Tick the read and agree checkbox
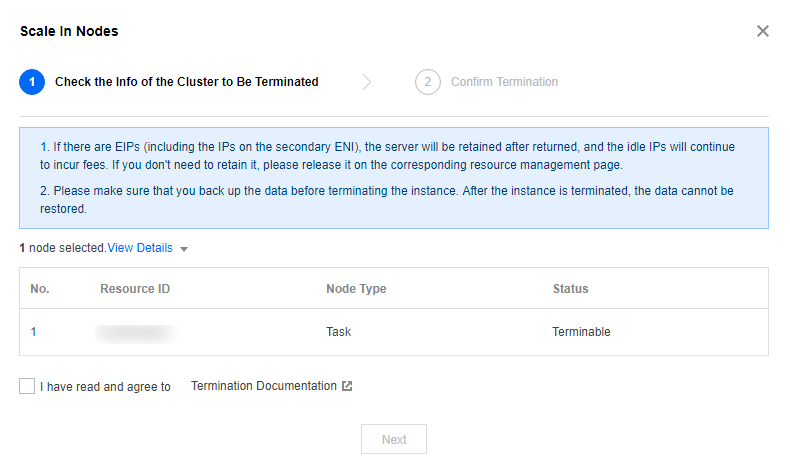The height and width of the screenshot is (473, 790). [27, 387]
